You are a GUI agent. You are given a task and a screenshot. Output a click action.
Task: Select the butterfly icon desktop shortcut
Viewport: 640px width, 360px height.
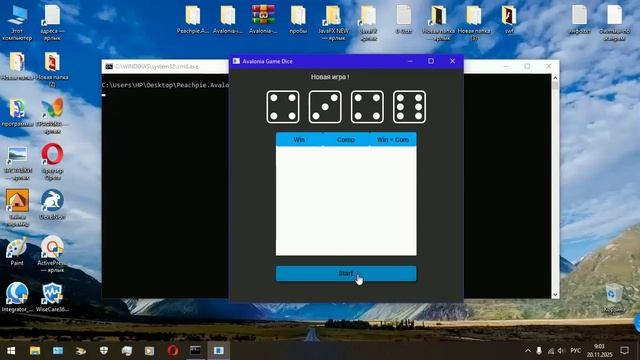pos(52,116)
